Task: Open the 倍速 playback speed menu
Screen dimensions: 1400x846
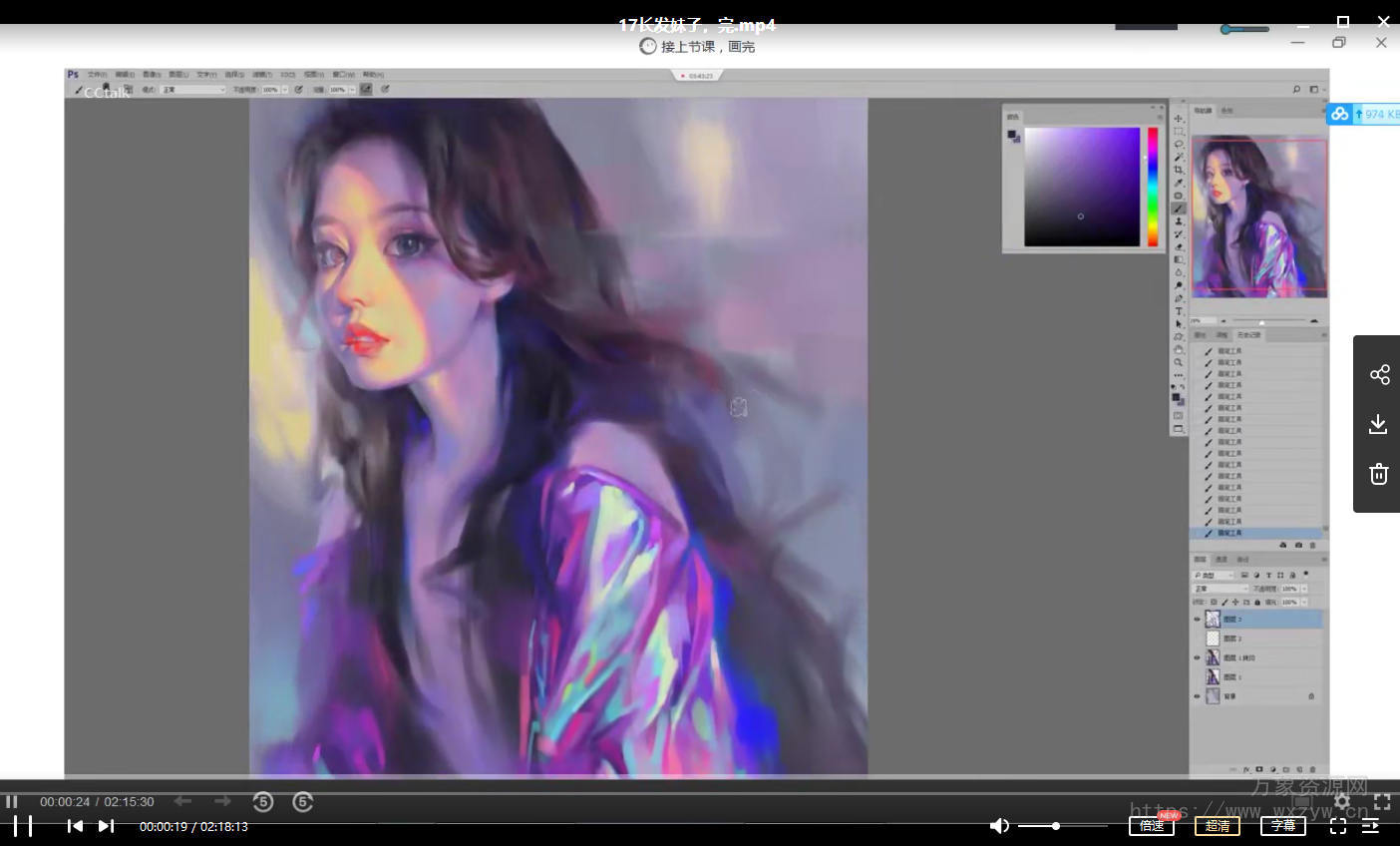Action: (x=1151, y=826)
